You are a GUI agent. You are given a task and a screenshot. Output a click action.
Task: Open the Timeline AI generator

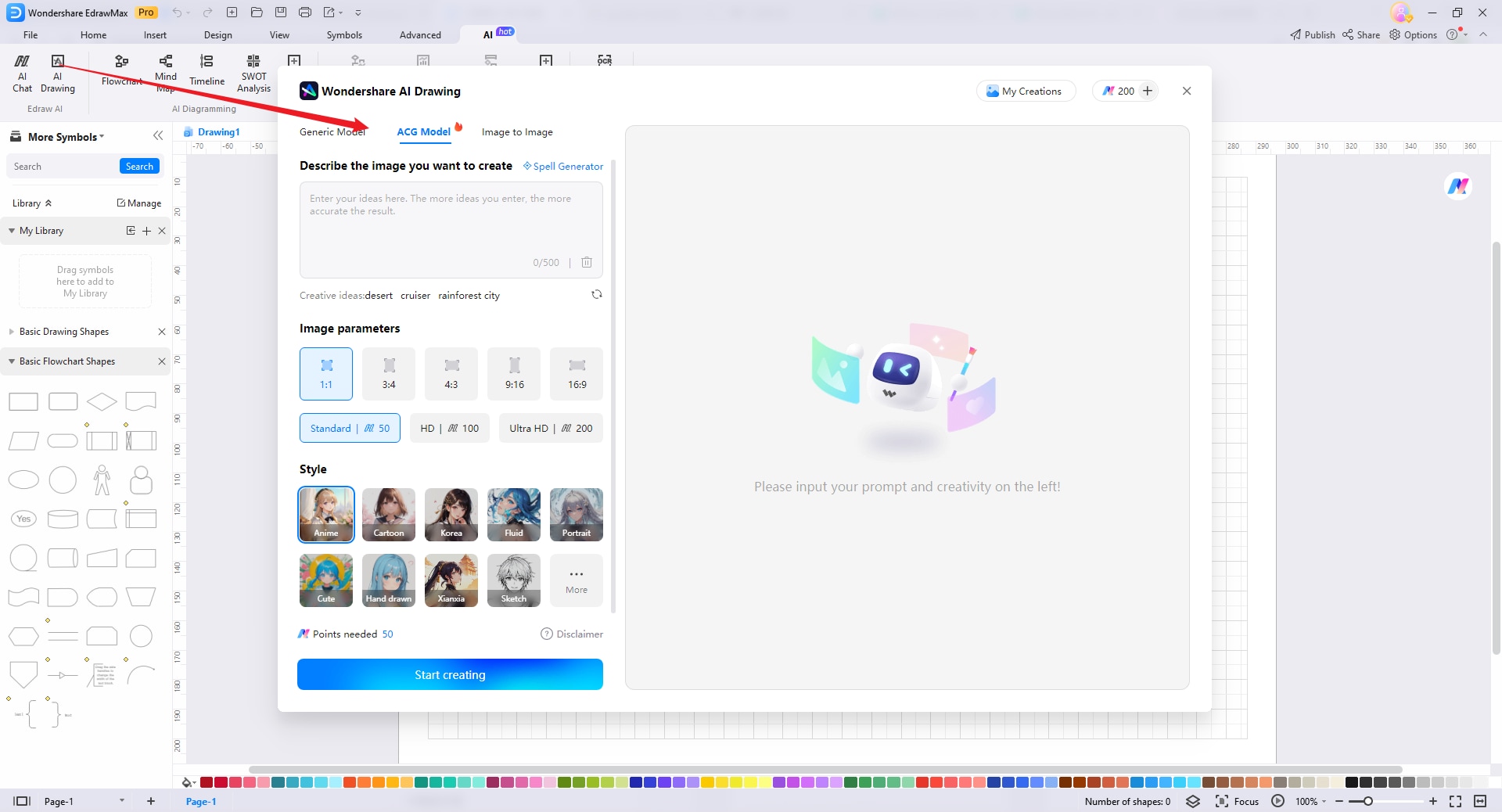coord(207,70)
